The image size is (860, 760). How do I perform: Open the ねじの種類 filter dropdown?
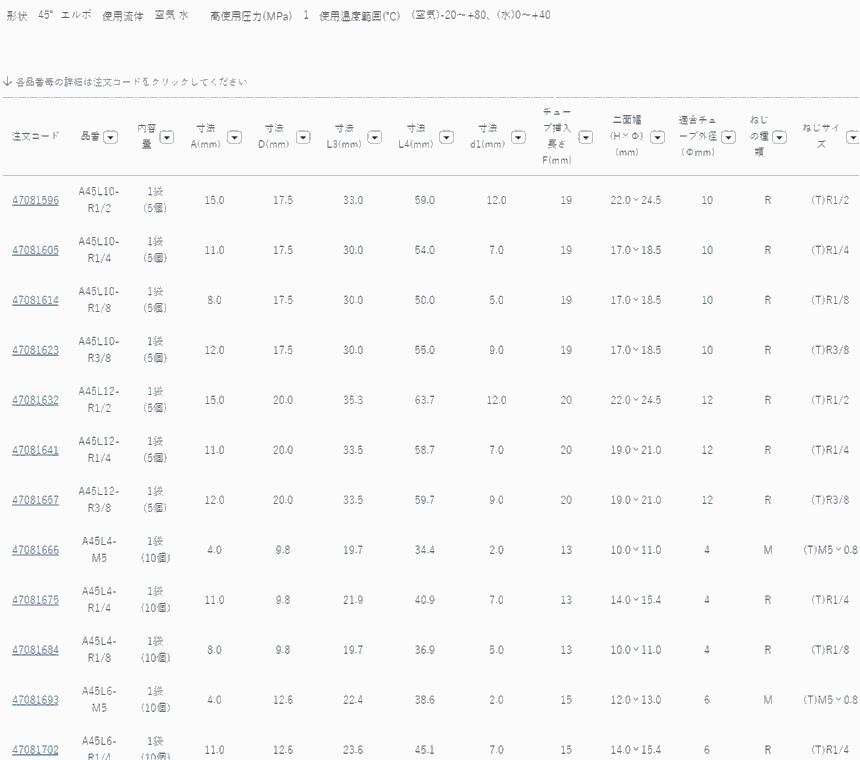coord(779,136)
